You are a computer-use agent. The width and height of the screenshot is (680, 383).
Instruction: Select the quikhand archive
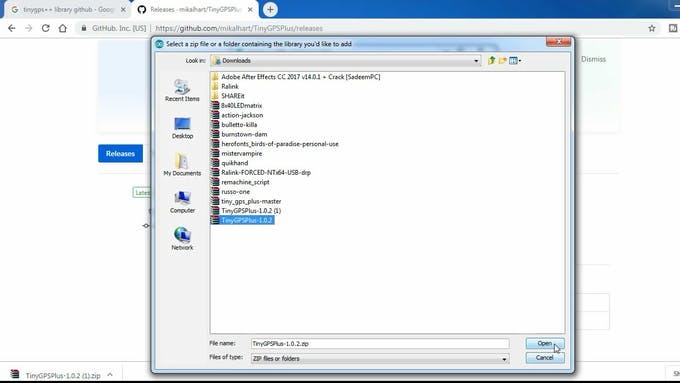pyautogui.click(x=229, y=163)
